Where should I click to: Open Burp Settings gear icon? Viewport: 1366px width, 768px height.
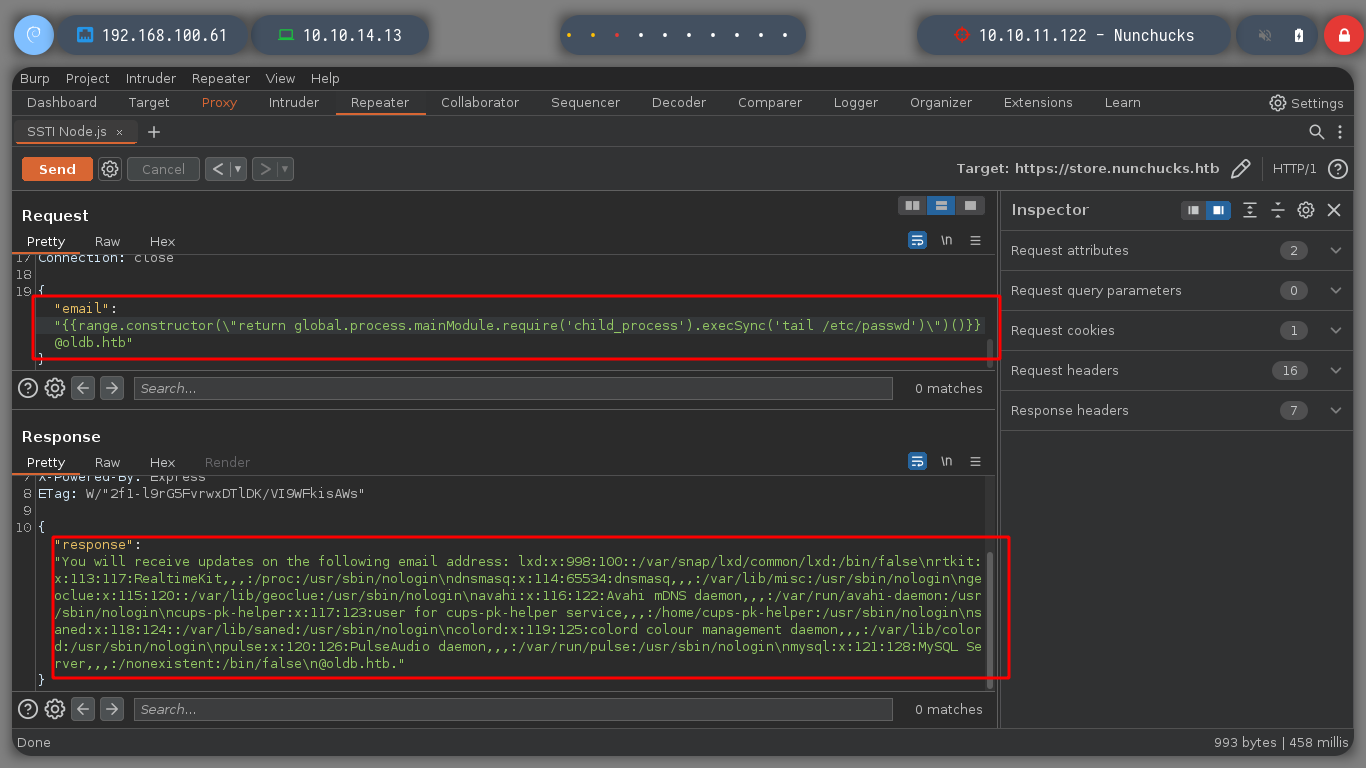[1278, 103]
